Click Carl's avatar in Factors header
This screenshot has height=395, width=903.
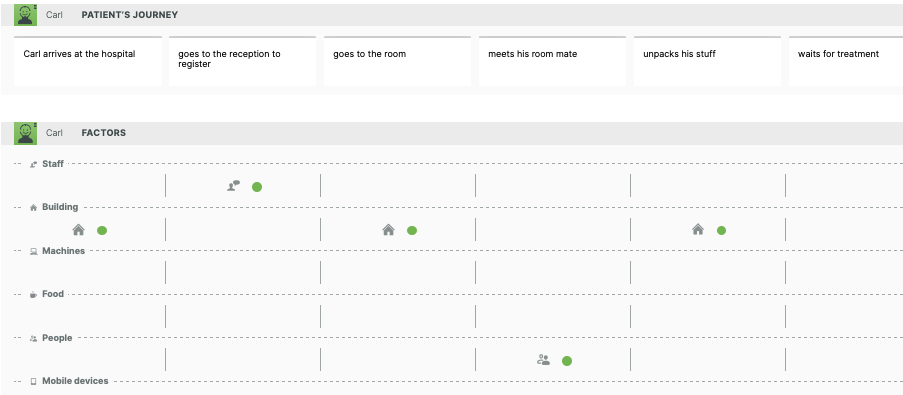[25, 133]
